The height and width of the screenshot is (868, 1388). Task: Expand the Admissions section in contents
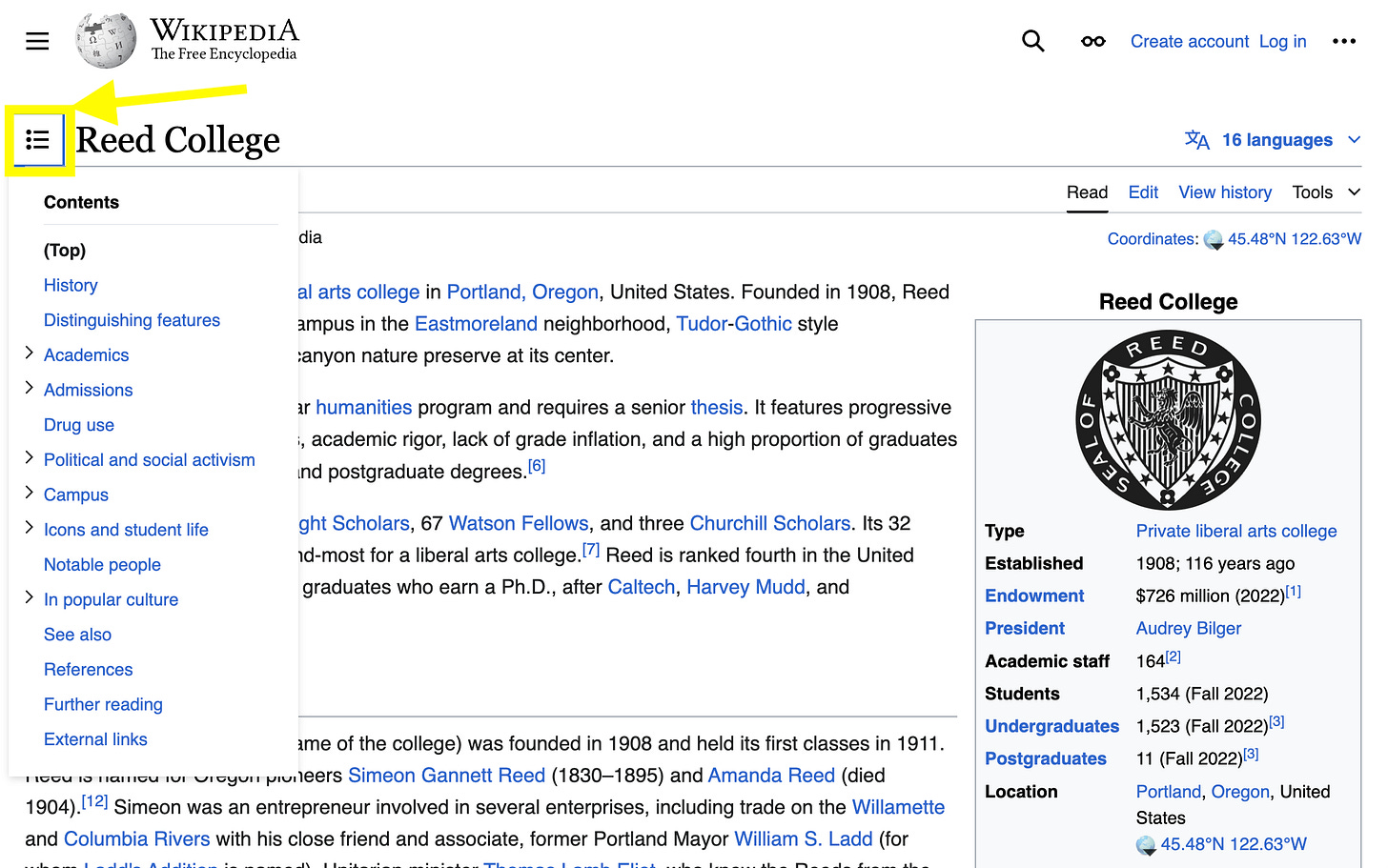(29, 388)
